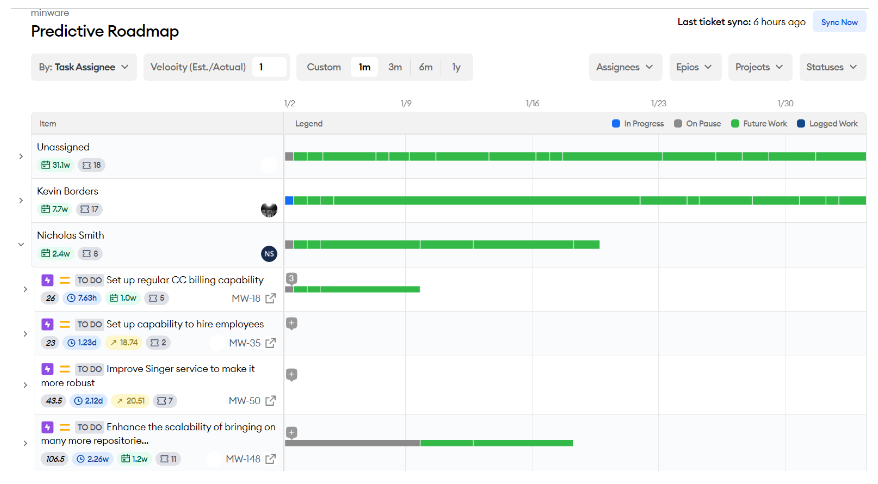Open By: Task Assignee dropdown
The image size is (878, 484).
(84, 67)
